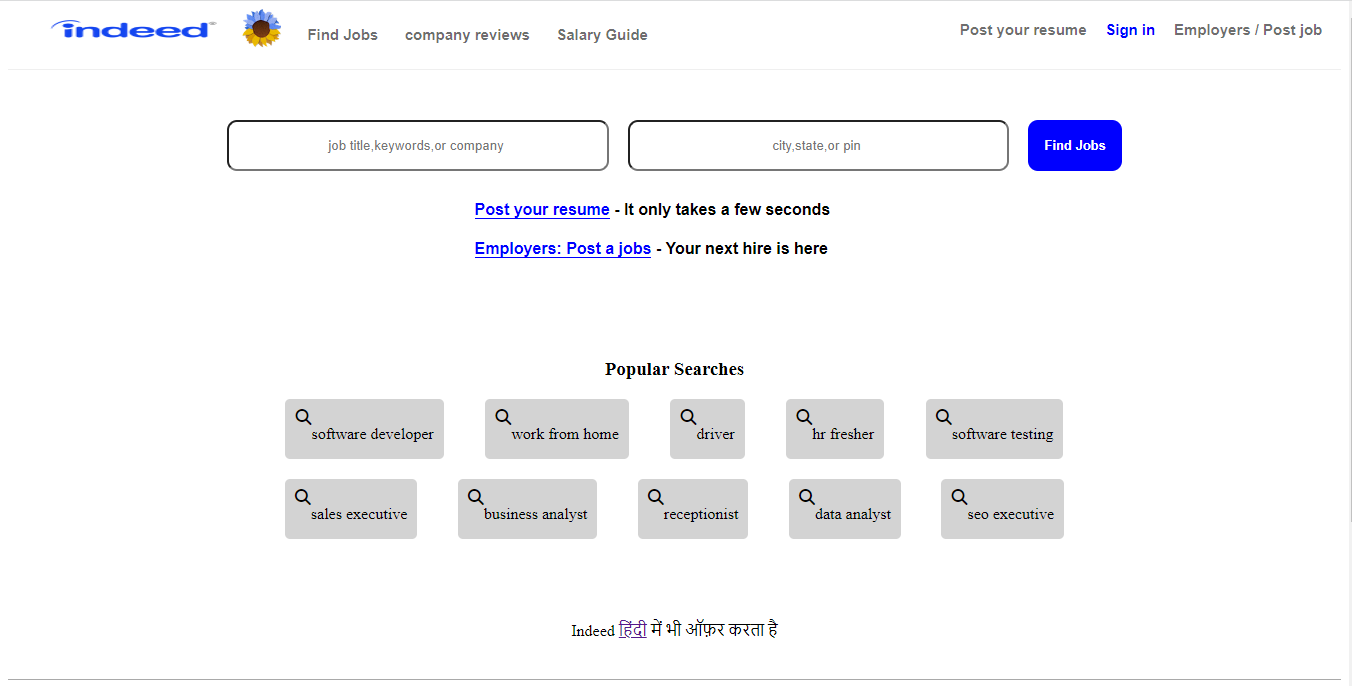Open the Salary Guide page
The height and width of the screenshot is (686, 1352).
pos(602,34)
